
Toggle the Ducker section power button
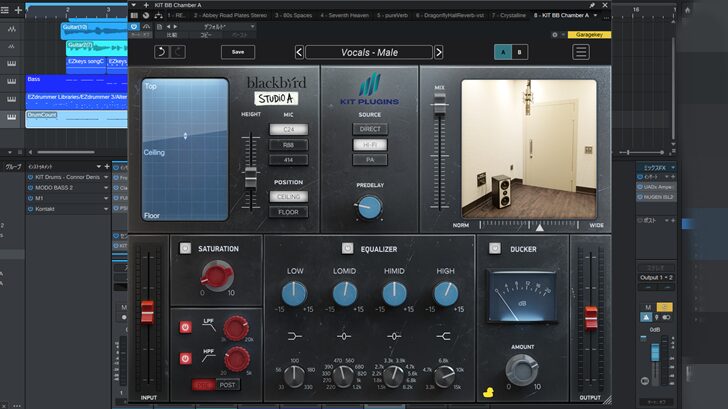click(494, 248)
